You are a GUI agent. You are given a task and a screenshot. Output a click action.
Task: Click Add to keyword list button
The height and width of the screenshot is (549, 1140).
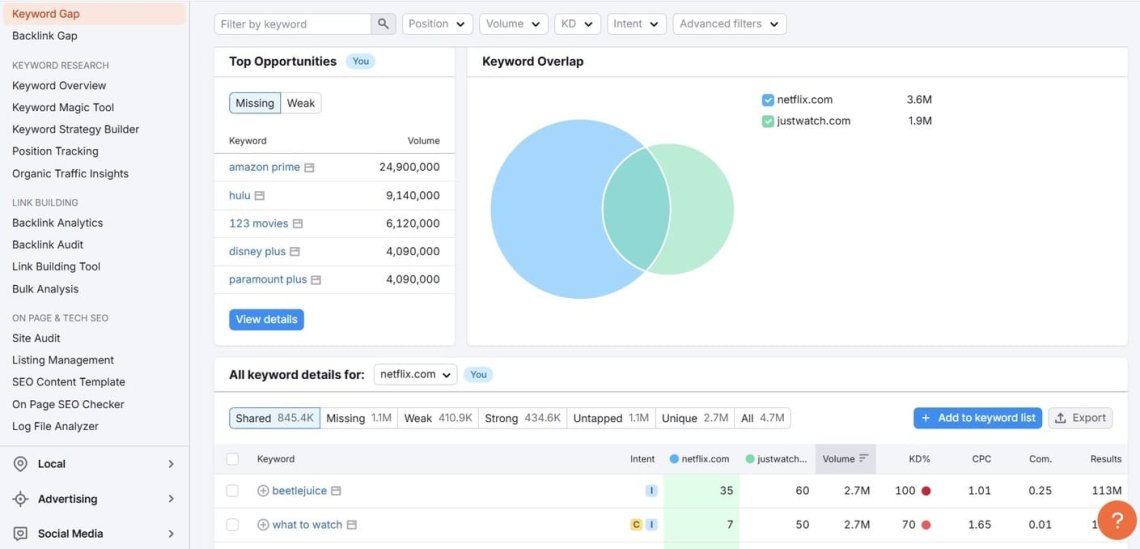978,418
